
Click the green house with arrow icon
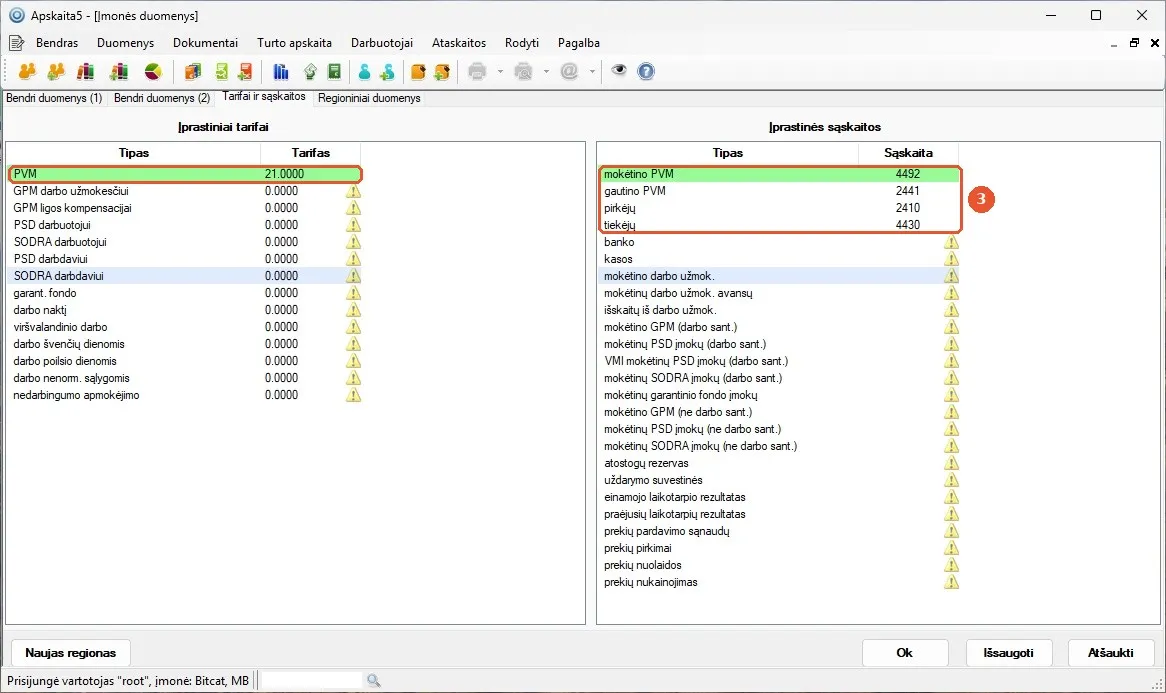click(311, 71)
